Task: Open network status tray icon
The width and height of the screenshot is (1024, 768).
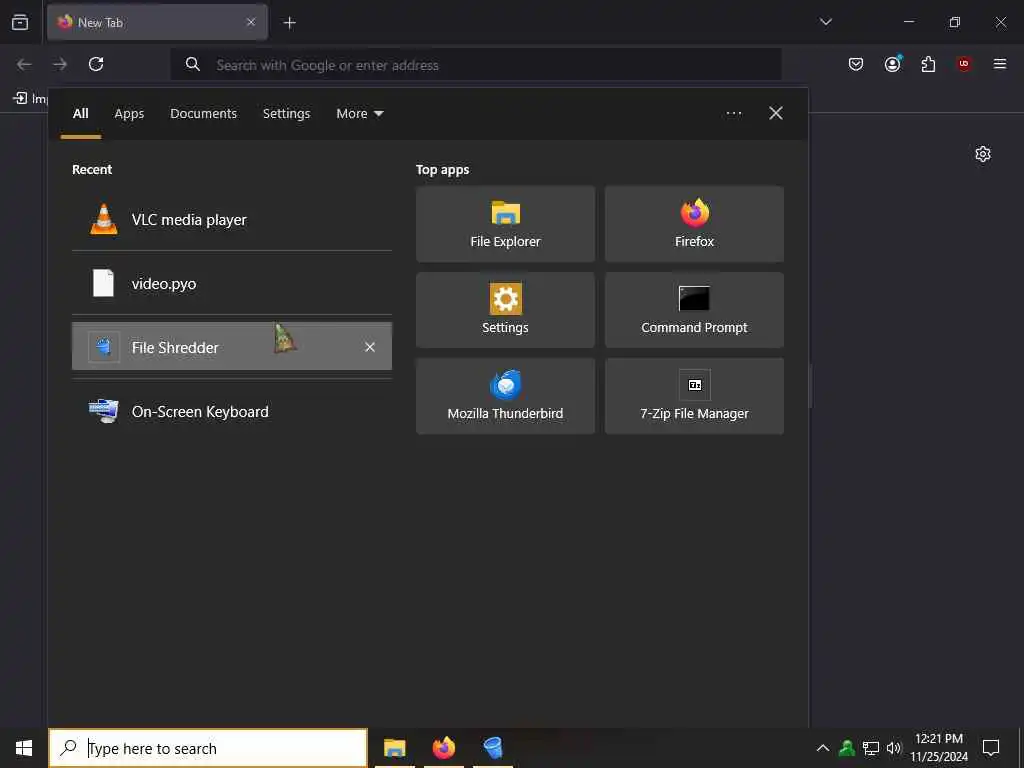Action: [x=871, y=748]
